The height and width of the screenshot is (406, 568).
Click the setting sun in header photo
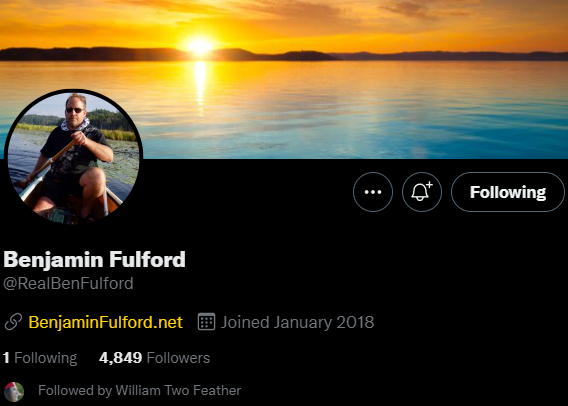199,46
